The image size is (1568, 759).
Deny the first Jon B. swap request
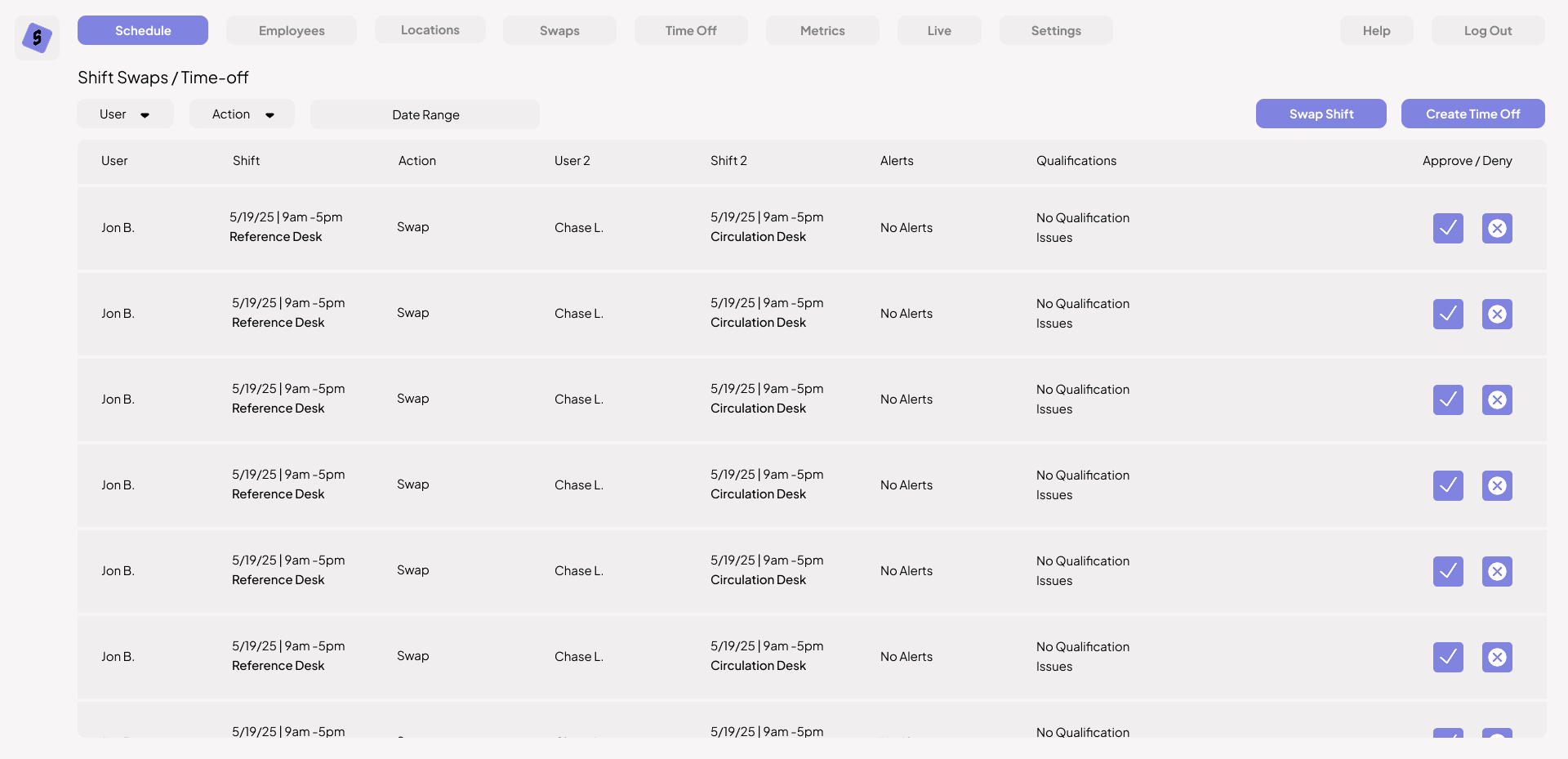pyautogui.click(x=1496, y=228)
